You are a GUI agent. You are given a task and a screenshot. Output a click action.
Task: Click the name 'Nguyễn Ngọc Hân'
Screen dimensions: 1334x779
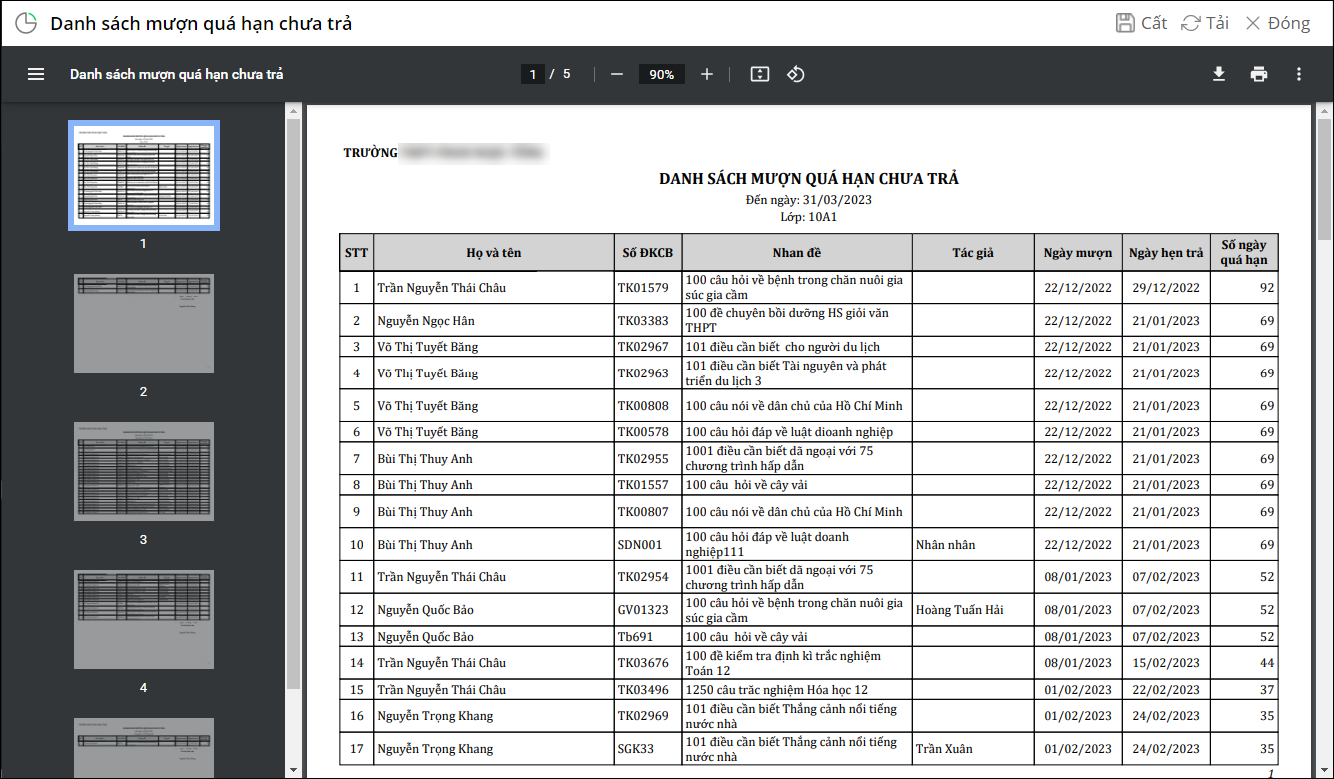[426, 321]
